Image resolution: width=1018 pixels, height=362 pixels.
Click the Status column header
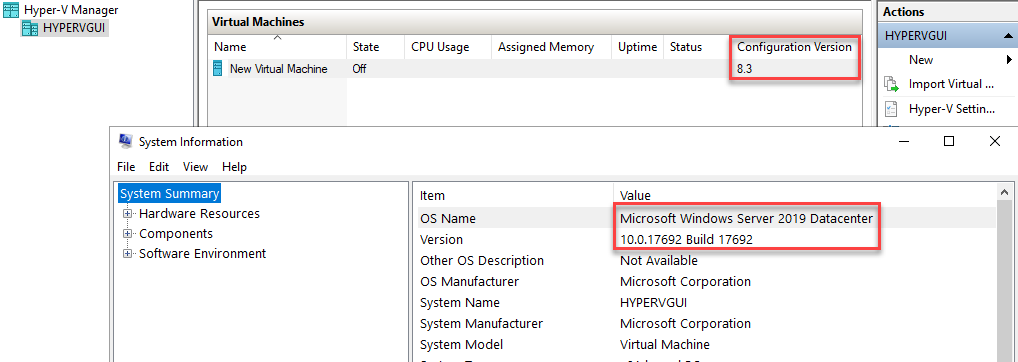[686, 47]
